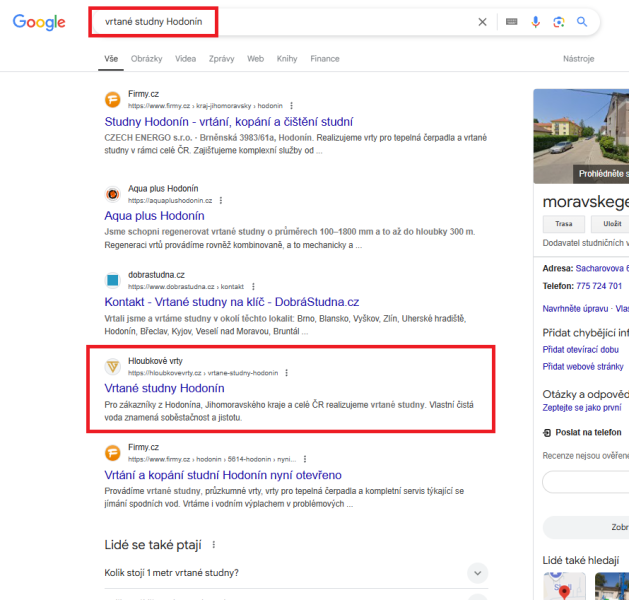Open the Nástroje search tools
Image resolution: width=629 pixels, height=600 pixels.
tap(578, 59)
